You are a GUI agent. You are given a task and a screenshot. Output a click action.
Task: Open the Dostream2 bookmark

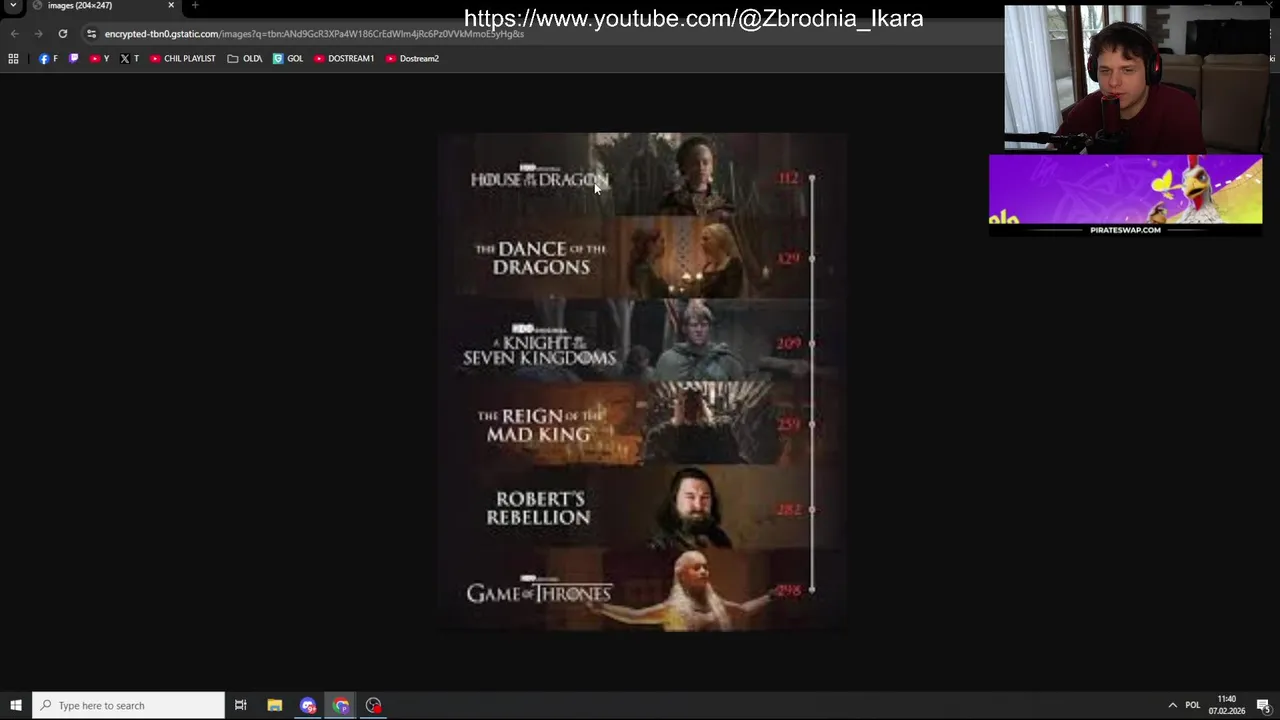click(x=412, y=58)
